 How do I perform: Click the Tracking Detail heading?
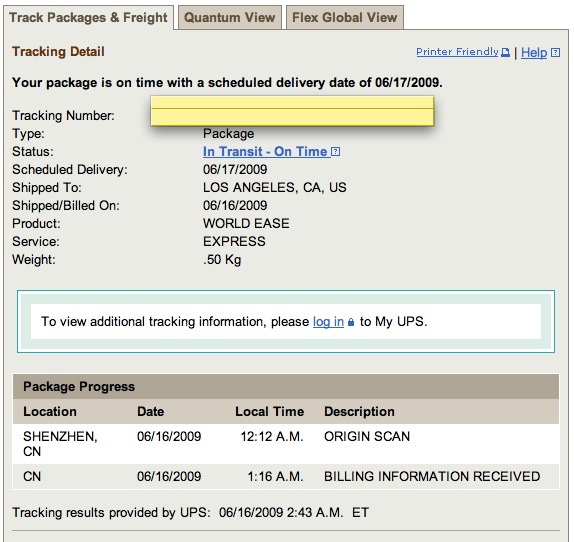(58, 52)
